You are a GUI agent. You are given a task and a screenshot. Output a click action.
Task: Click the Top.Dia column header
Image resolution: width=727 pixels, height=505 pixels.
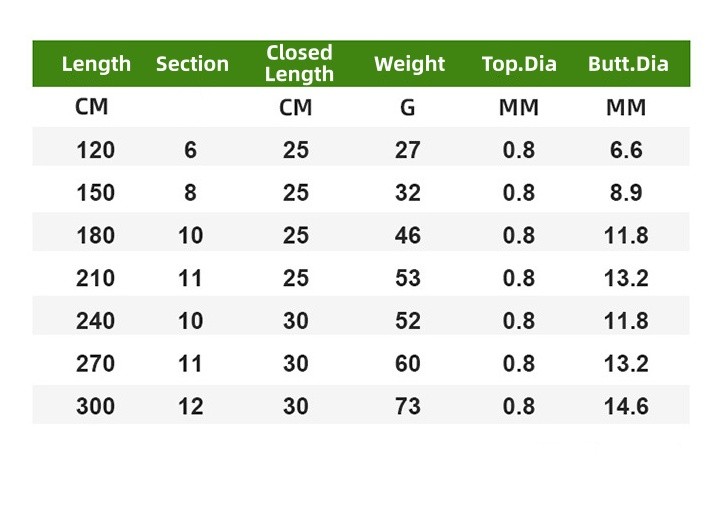[x=519, y=64]
